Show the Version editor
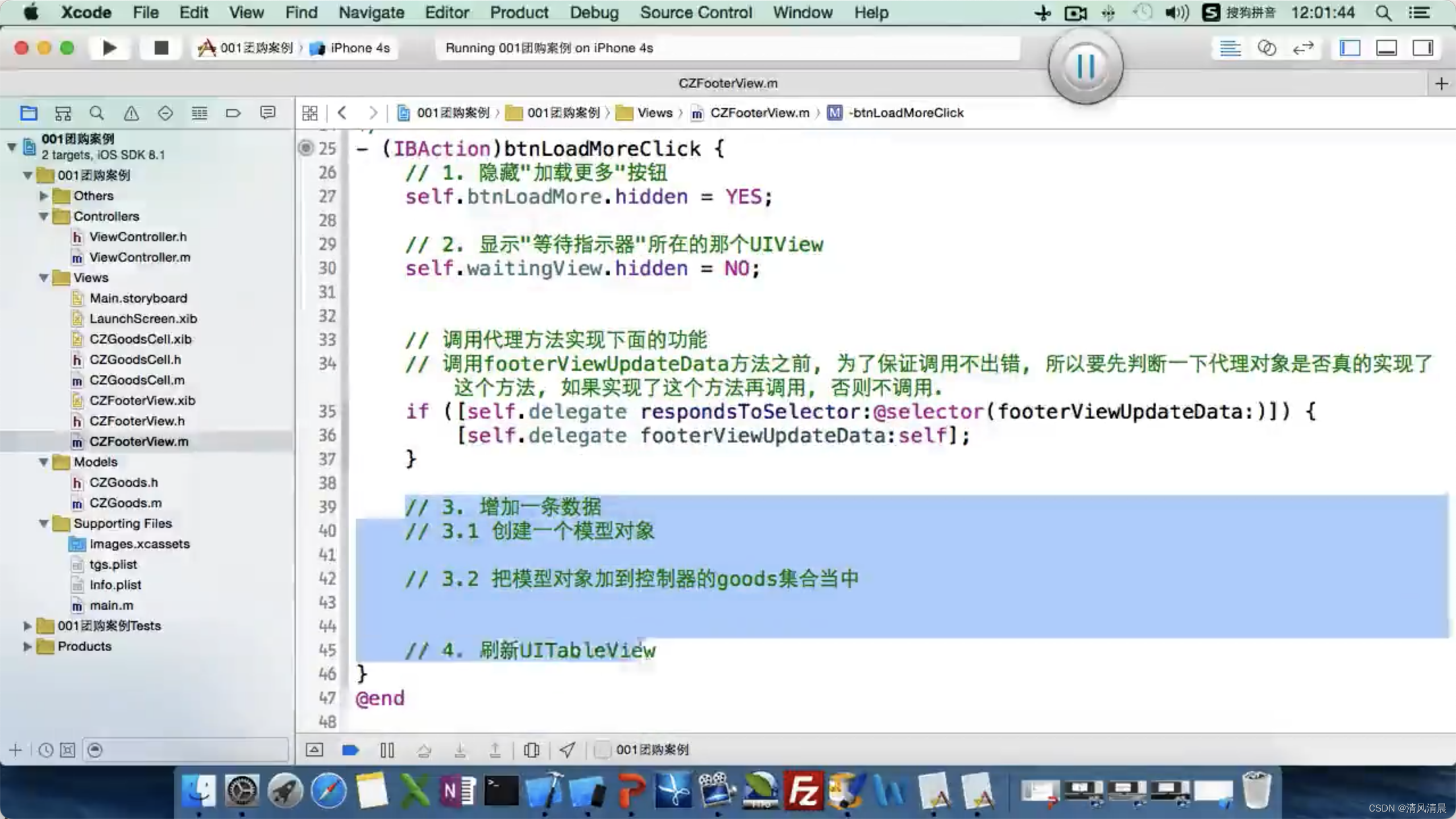 coord(1303,48)
